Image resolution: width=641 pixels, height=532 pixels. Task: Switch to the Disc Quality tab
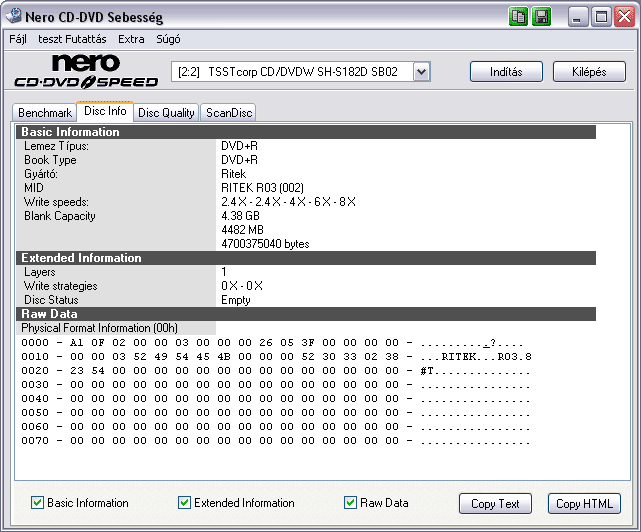(166, 112)
